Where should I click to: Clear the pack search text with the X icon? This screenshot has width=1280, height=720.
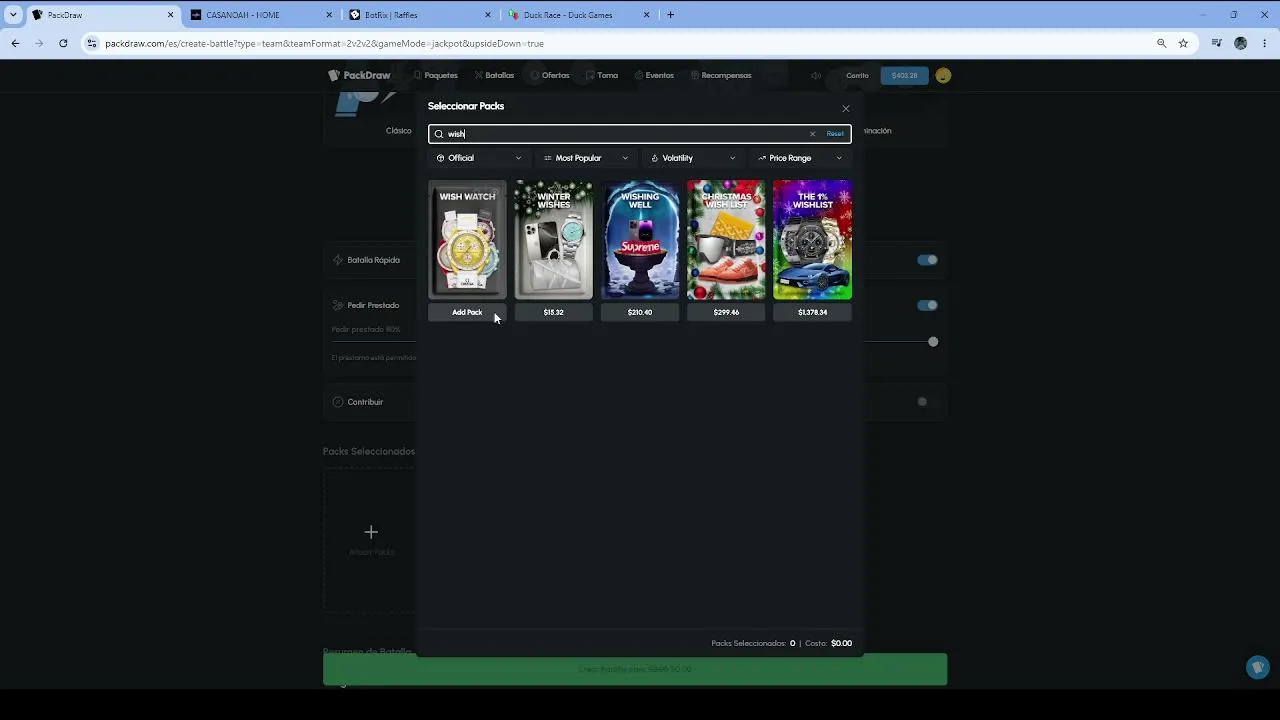[x=812, y=134]
